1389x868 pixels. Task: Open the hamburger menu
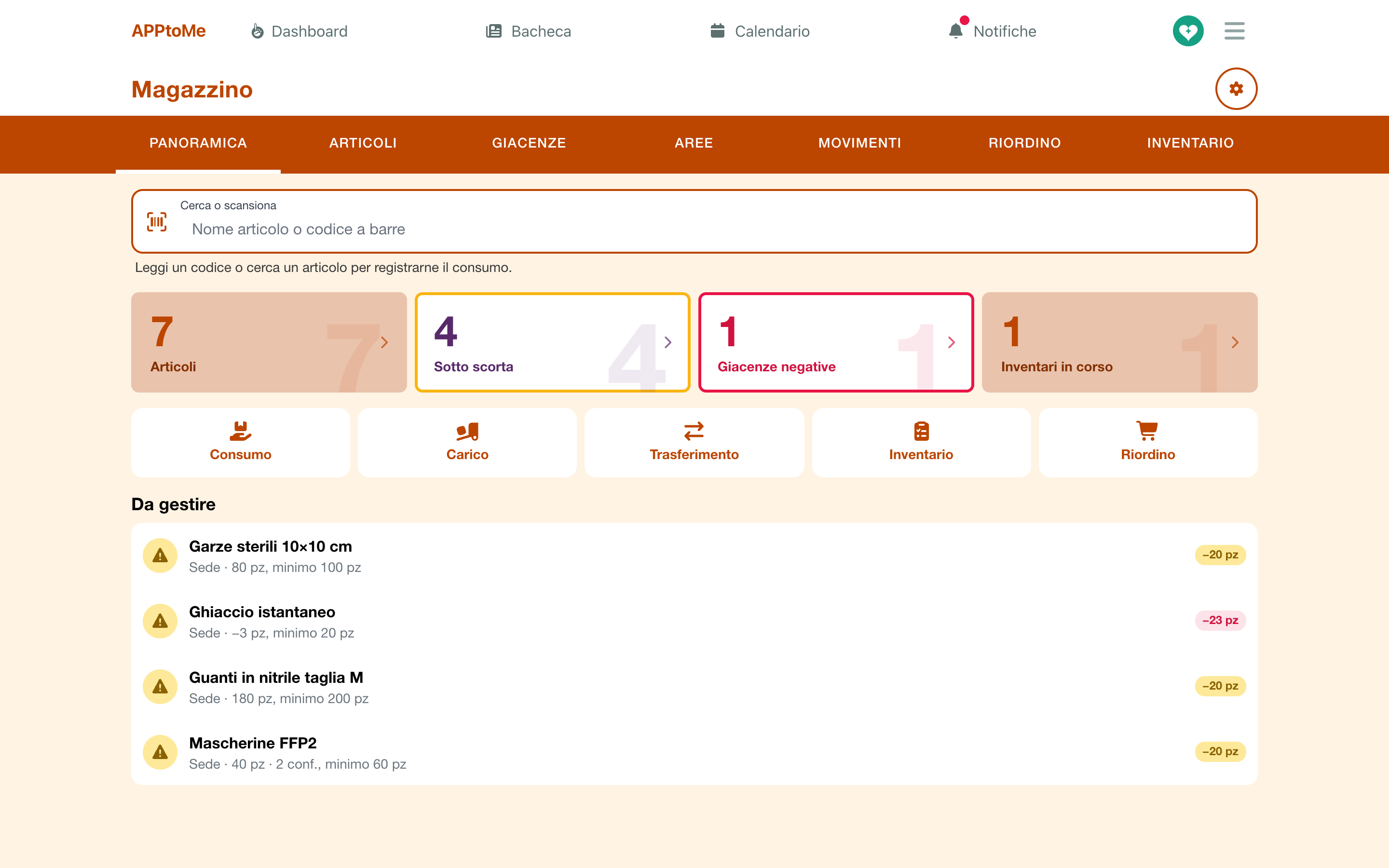click(1235, 31)
